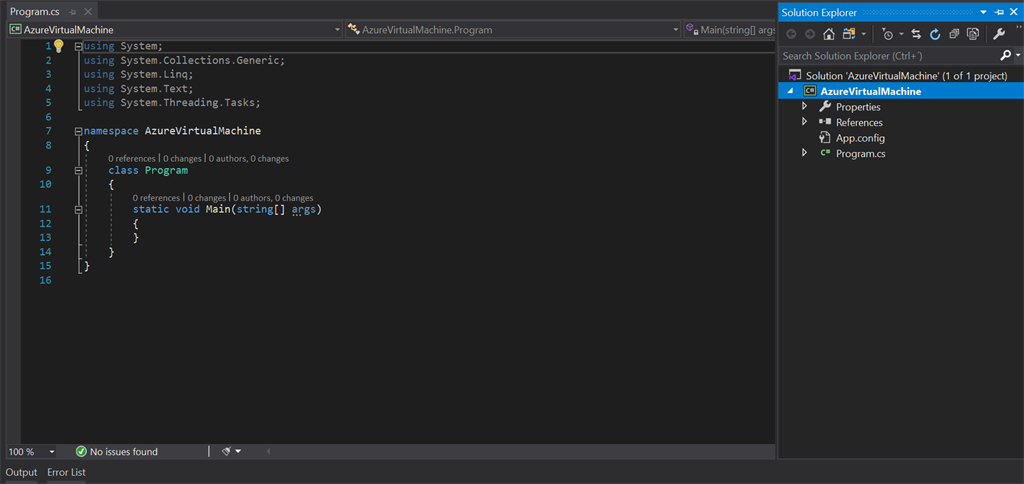Open the Output tab

coord(22,472)
